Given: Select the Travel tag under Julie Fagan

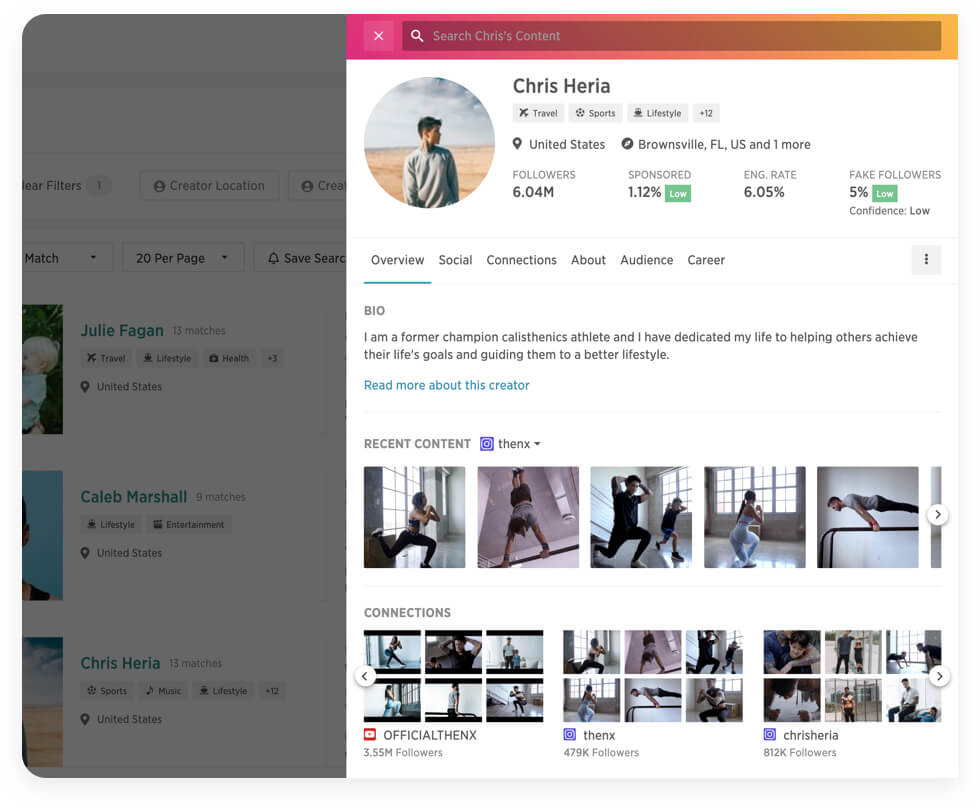Looking at the screenshot, I should (x=106, y=358).
